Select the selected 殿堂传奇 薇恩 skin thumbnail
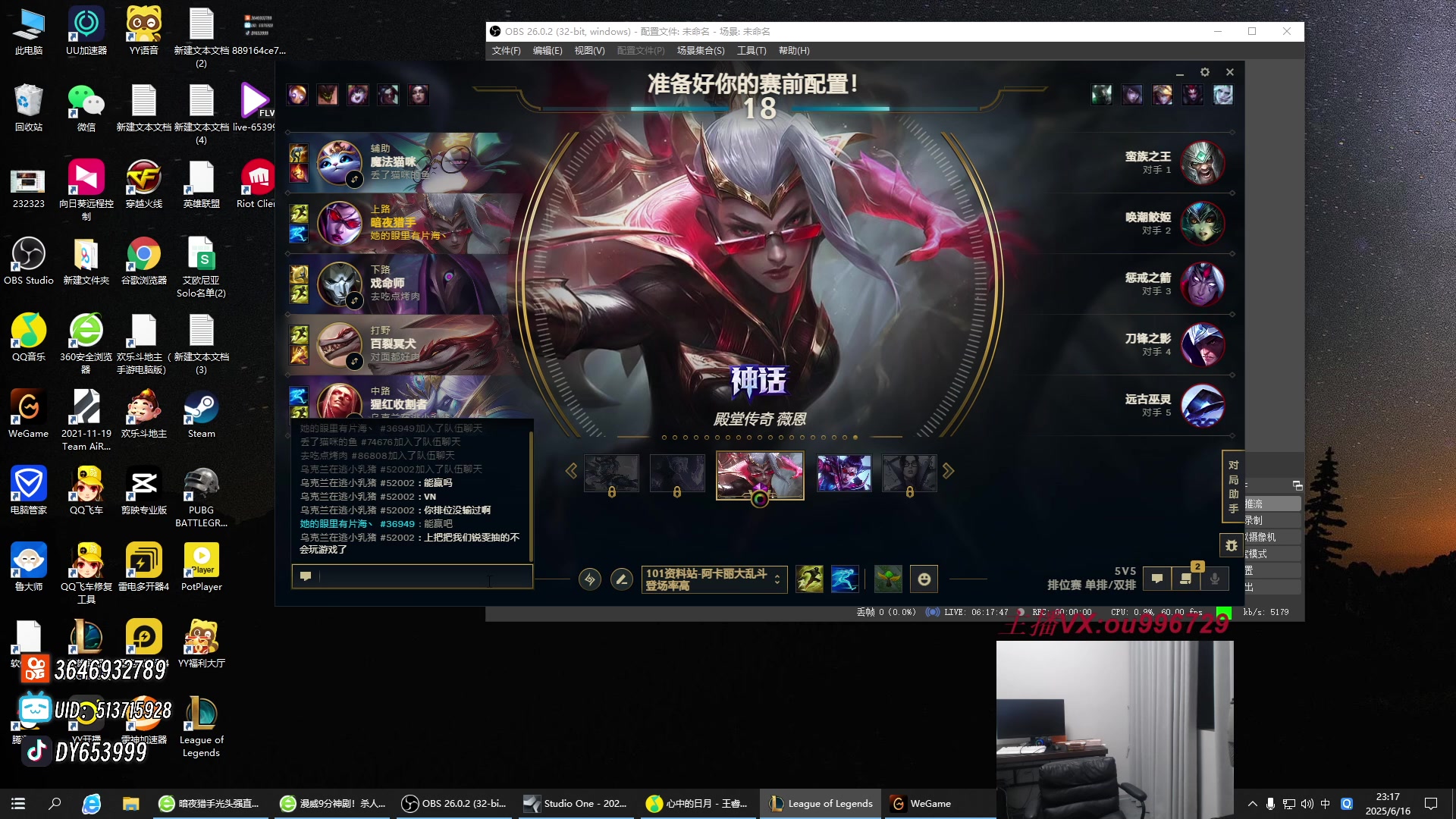 coord(760,475)
